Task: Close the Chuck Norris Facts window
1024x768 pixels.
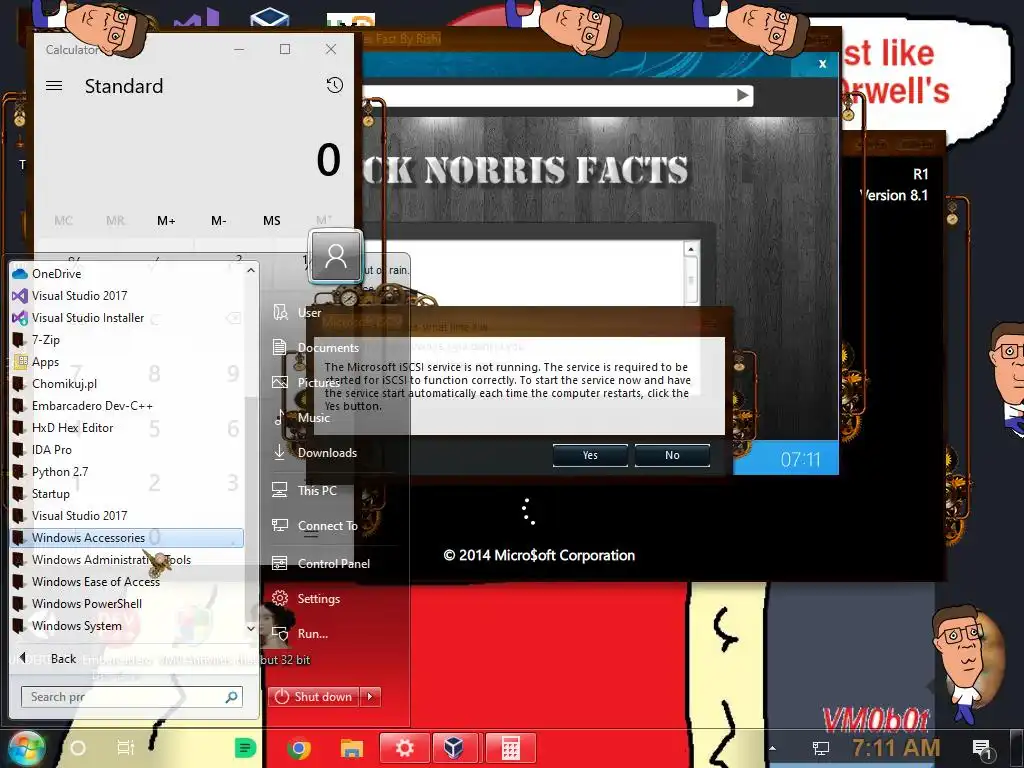Action: tap(823, 64)
